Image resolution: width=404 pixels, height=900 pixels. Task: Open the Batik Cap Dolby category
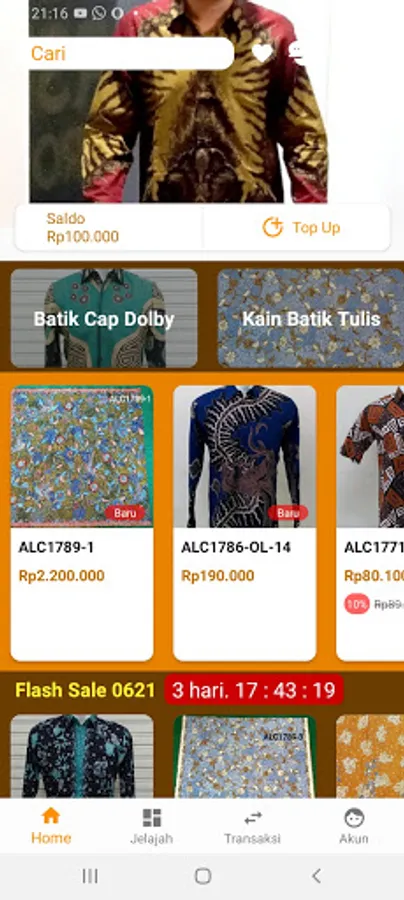click(104, 318)
